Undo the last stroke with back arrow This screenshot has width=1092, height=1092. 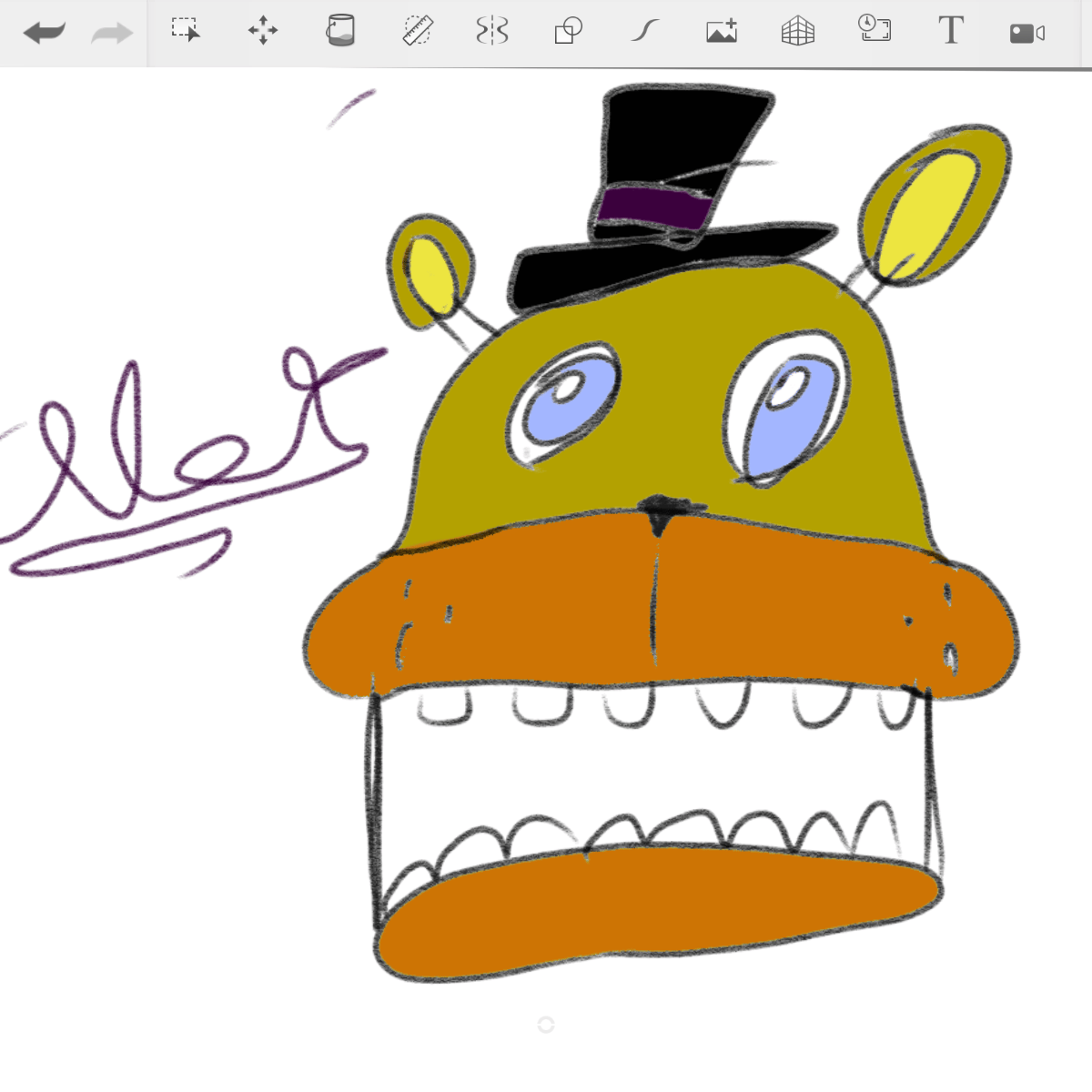pyautogui.click(x=44, y=34)
